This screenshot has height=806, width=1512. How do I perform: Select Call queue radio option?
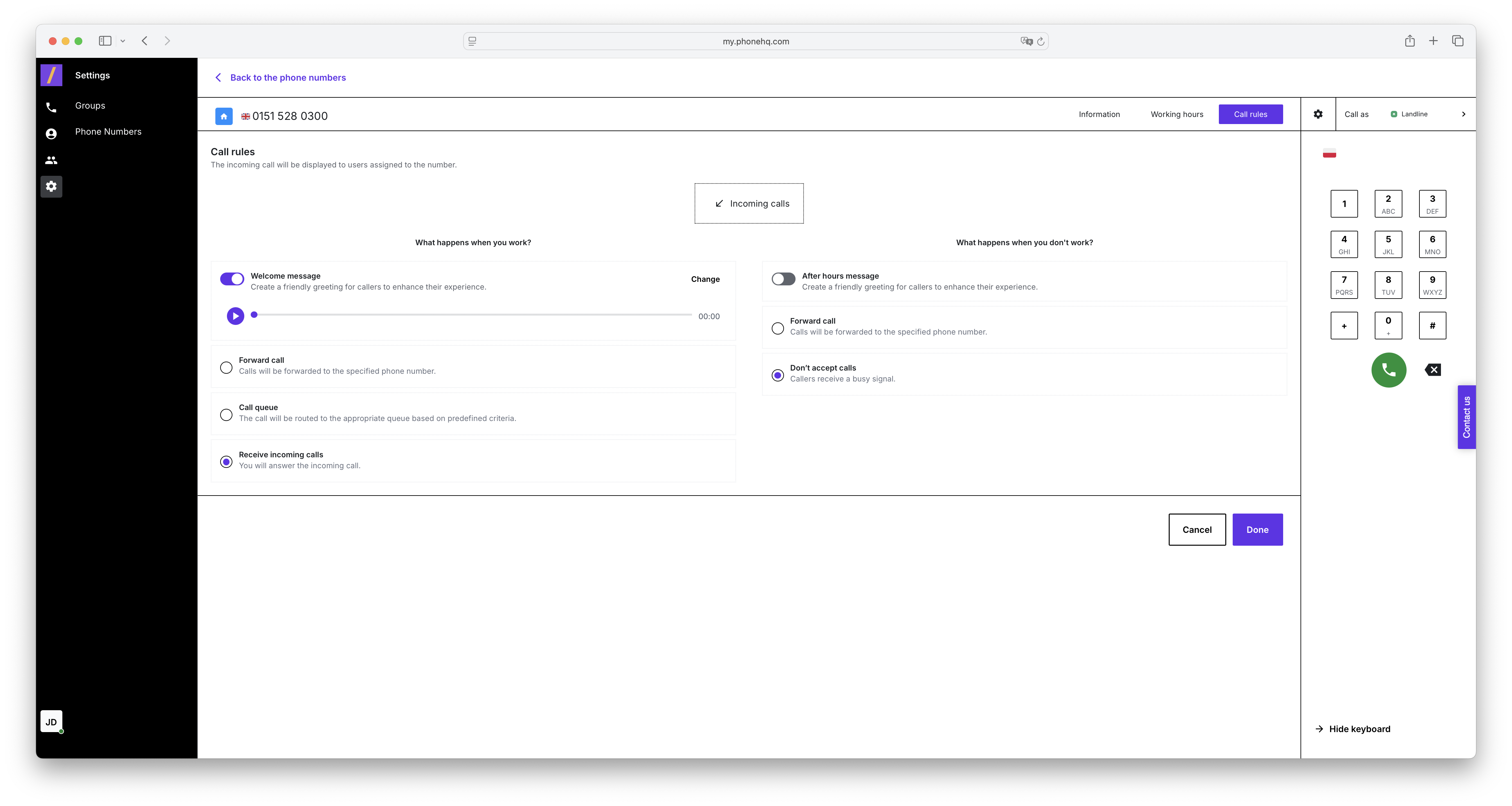click(x=226, y=415)
